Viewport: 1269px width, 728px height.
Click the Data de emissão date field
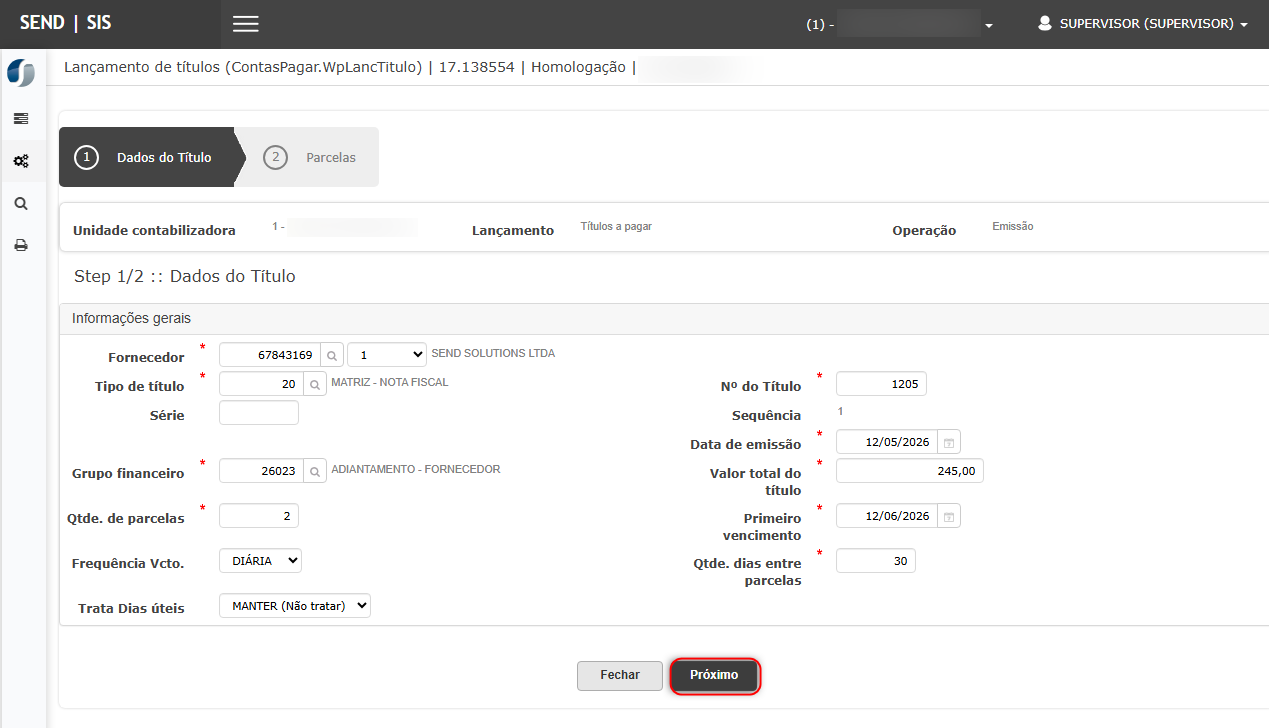(886, 441)
